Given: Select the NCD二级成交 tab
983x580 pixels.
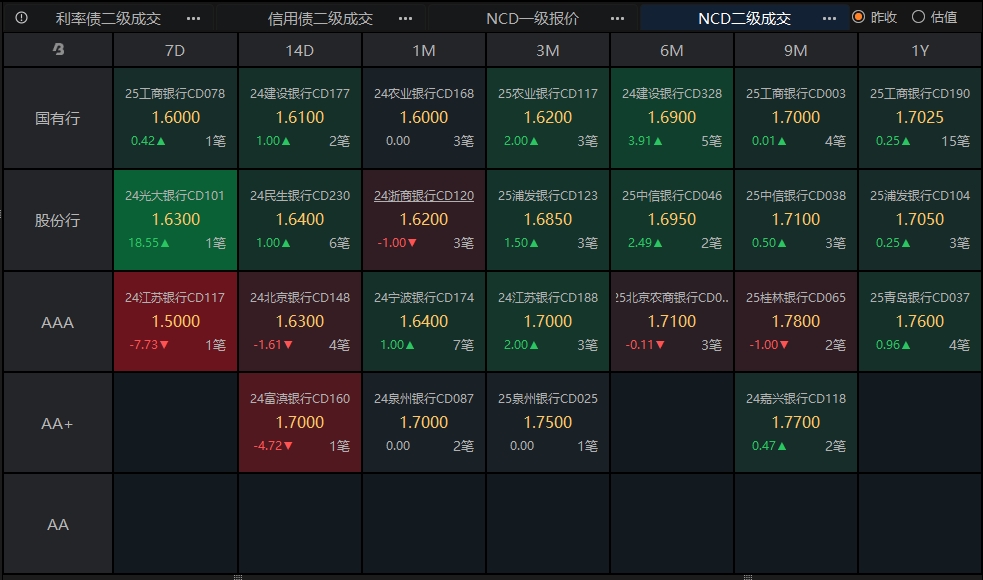Looking at the screenshot, I should (x=744, y=19).
